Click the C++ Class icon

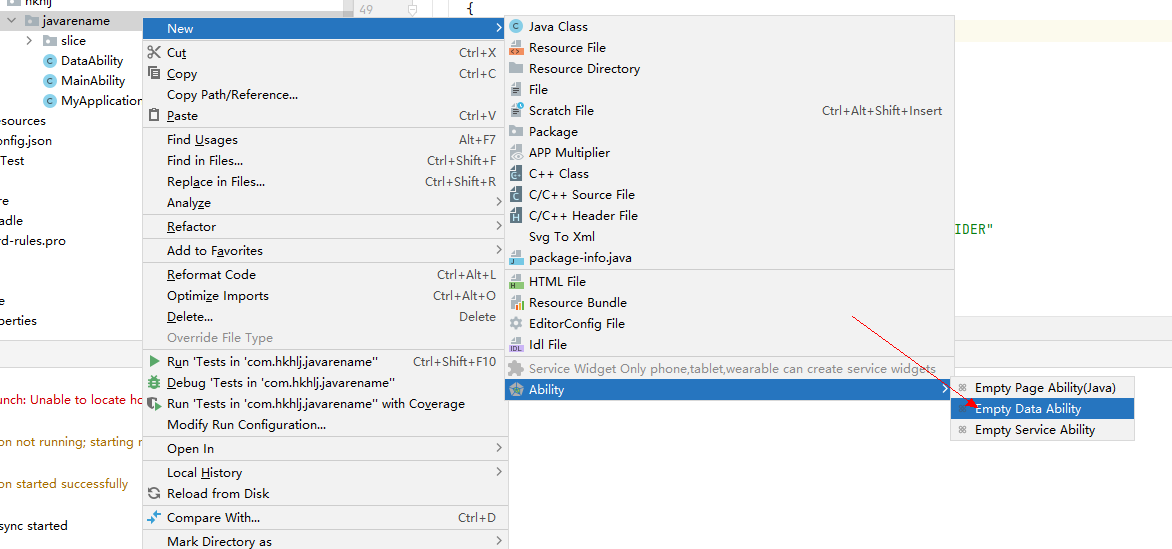pyautogui.click(x=516, y=173)
